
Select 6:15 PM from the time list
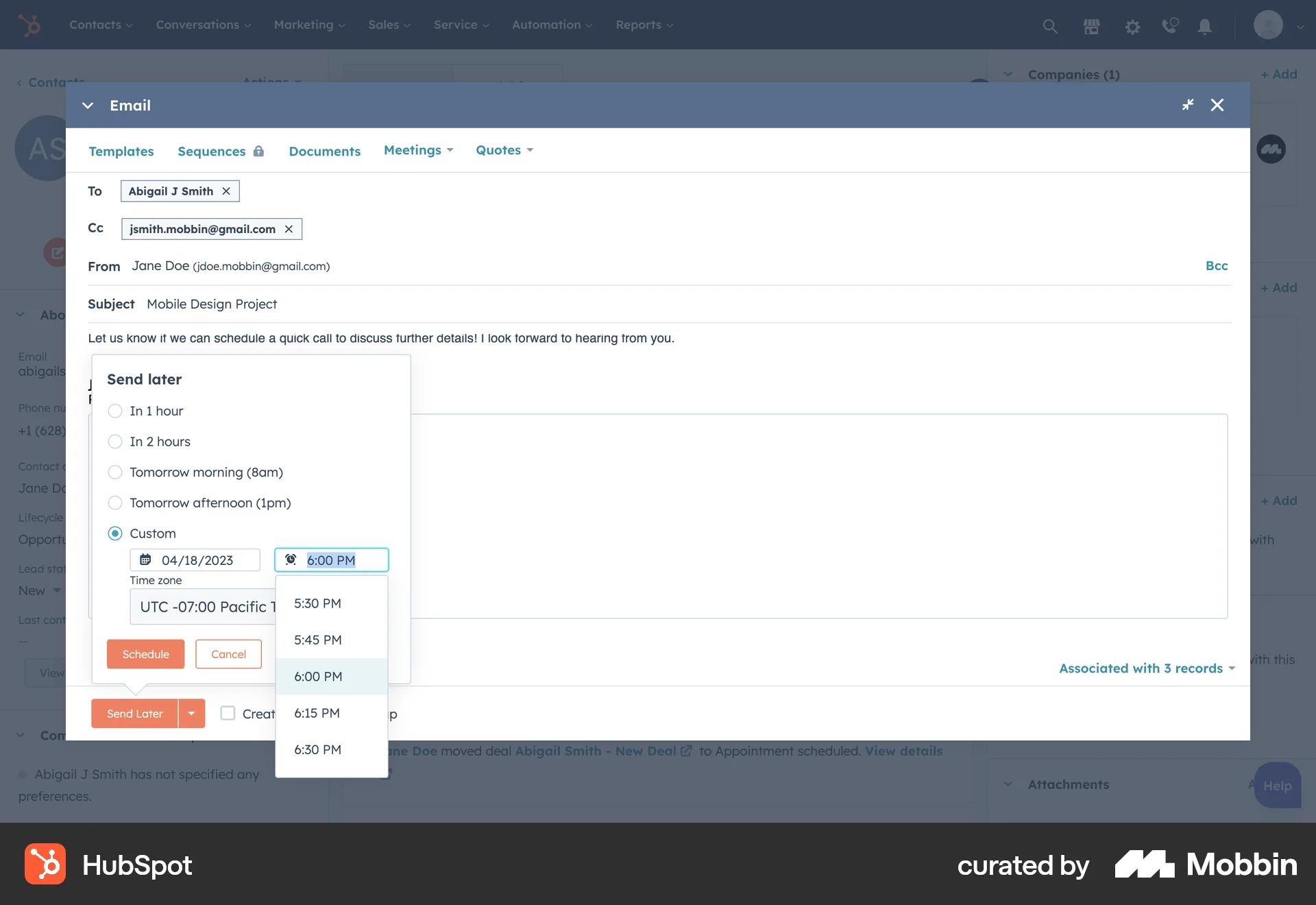[317, 713]
